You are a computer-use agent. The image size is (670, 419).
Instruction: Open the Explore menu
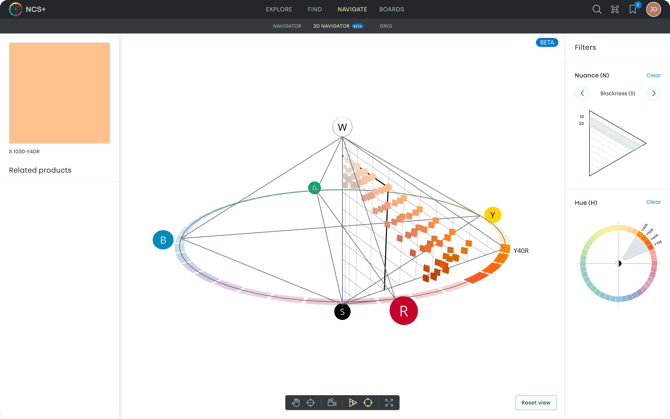pos(279,9)
